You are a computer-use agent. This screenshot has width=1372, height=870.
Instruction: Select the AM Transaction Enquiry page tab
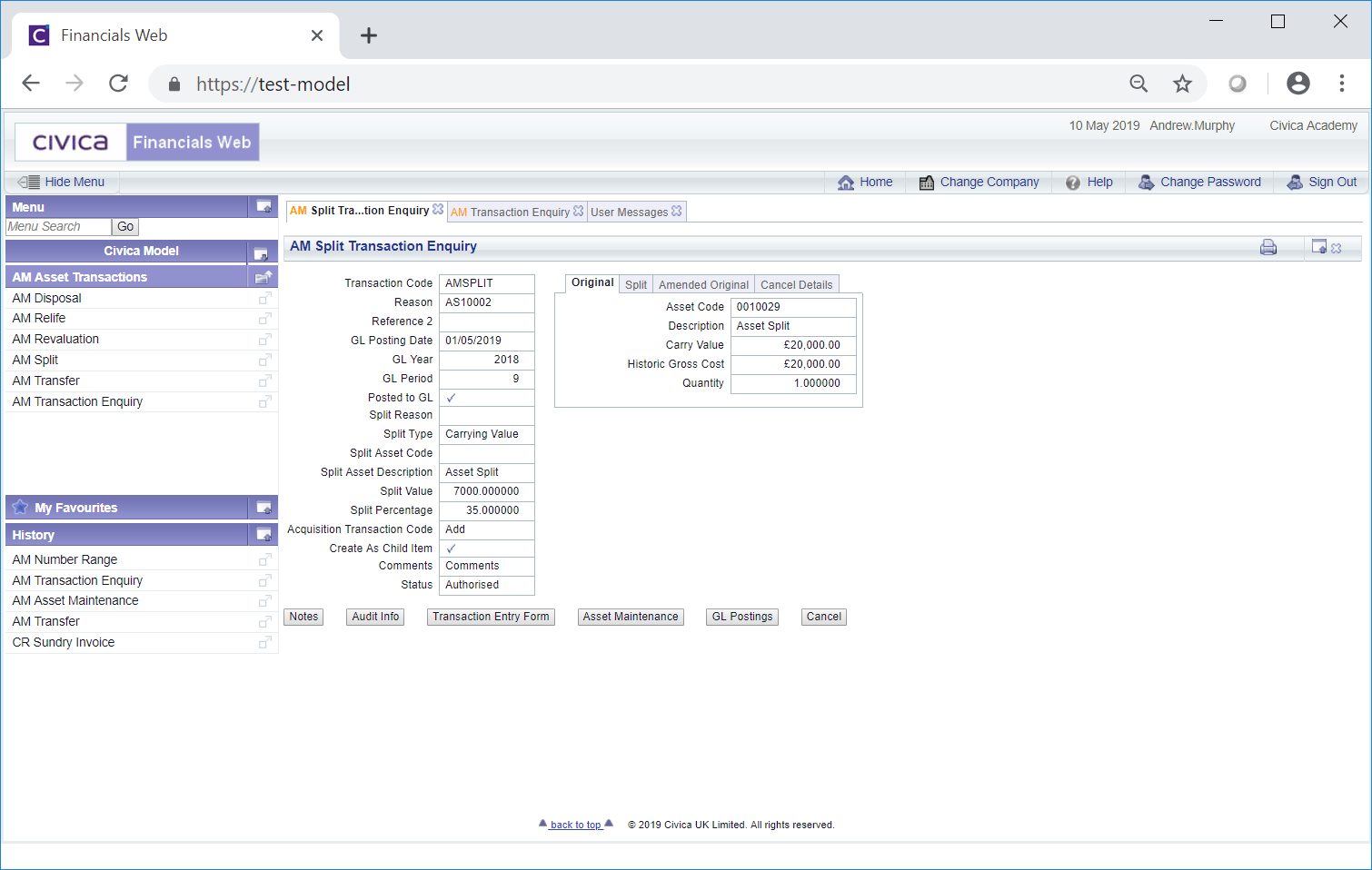tap(511, 213)
